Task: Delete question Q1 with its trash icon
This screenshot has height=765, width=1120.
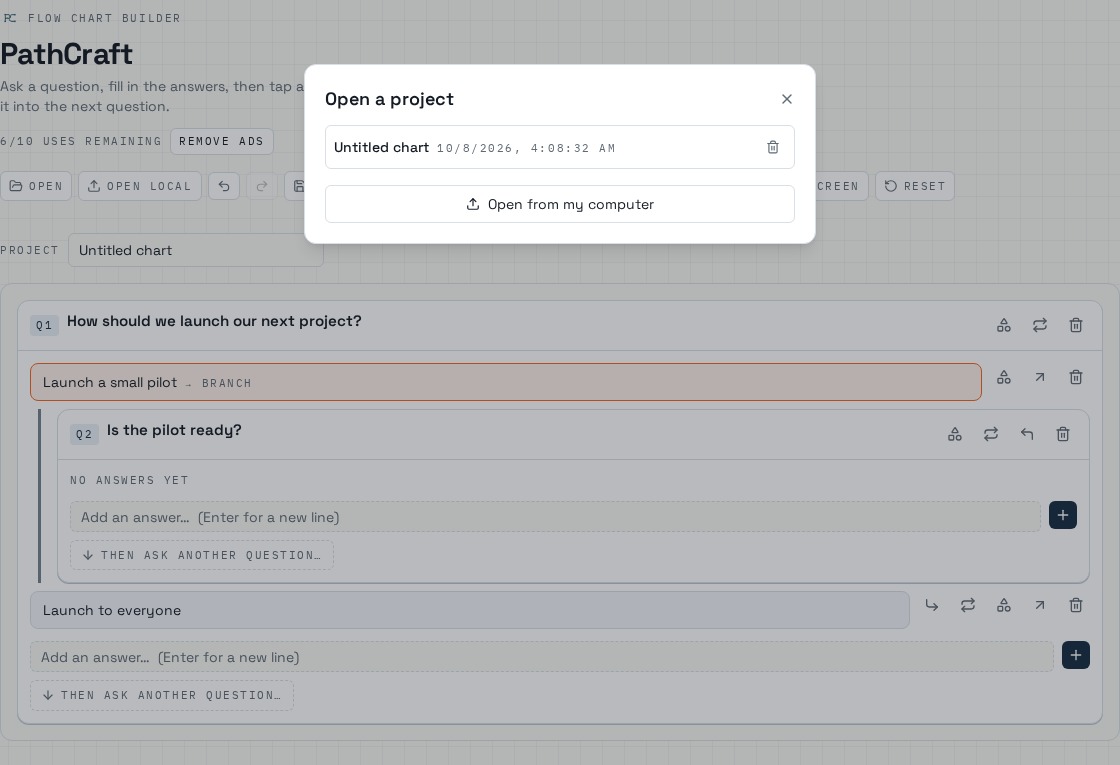Action: [1076, 326]
